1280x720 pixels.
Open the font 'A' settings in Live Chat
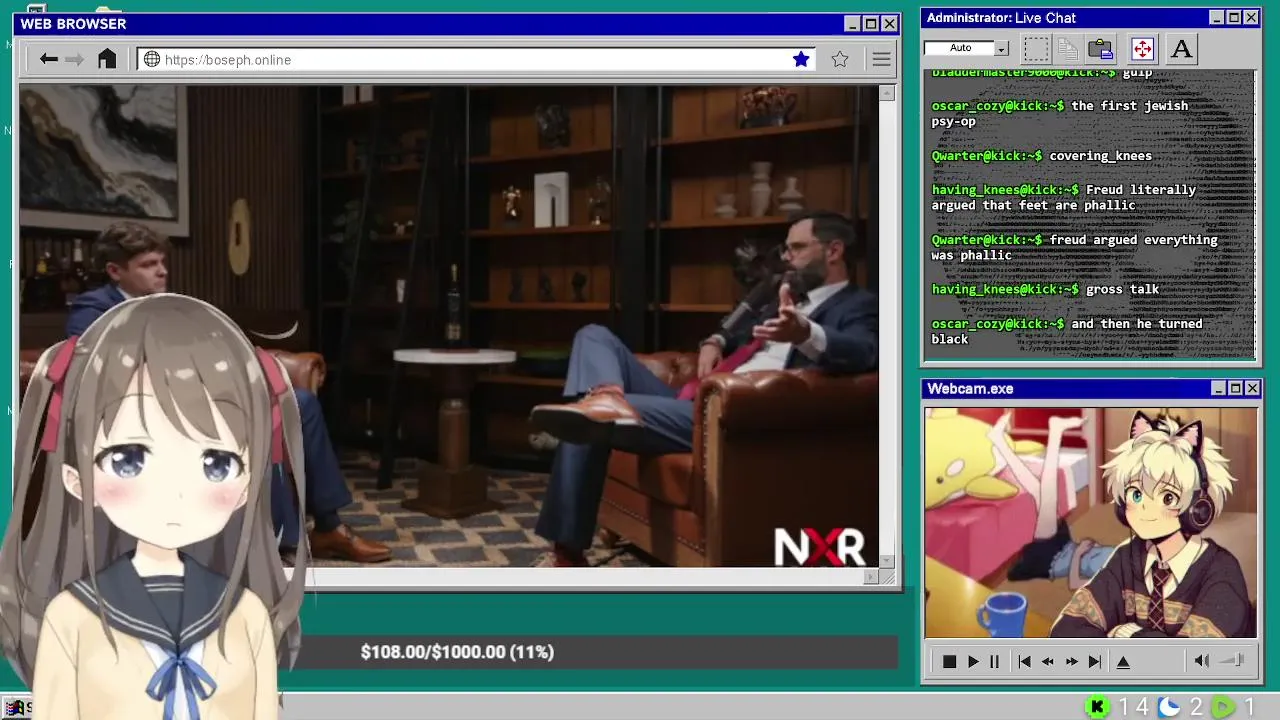point(1181,48)
